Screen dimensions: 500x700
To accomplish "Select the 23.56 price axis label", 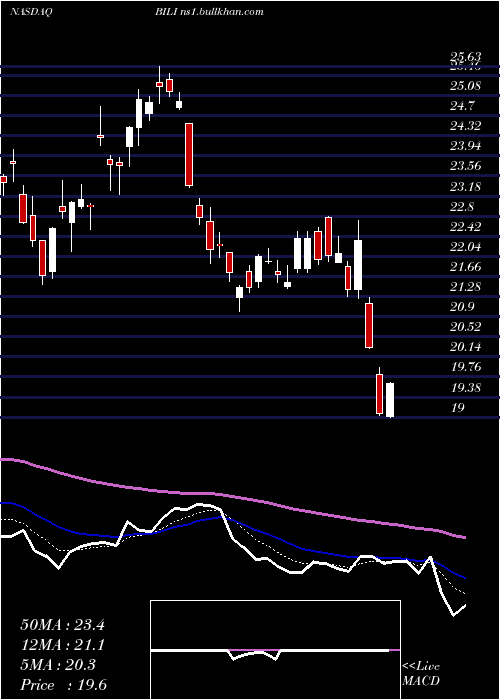I will click(466, 166).
